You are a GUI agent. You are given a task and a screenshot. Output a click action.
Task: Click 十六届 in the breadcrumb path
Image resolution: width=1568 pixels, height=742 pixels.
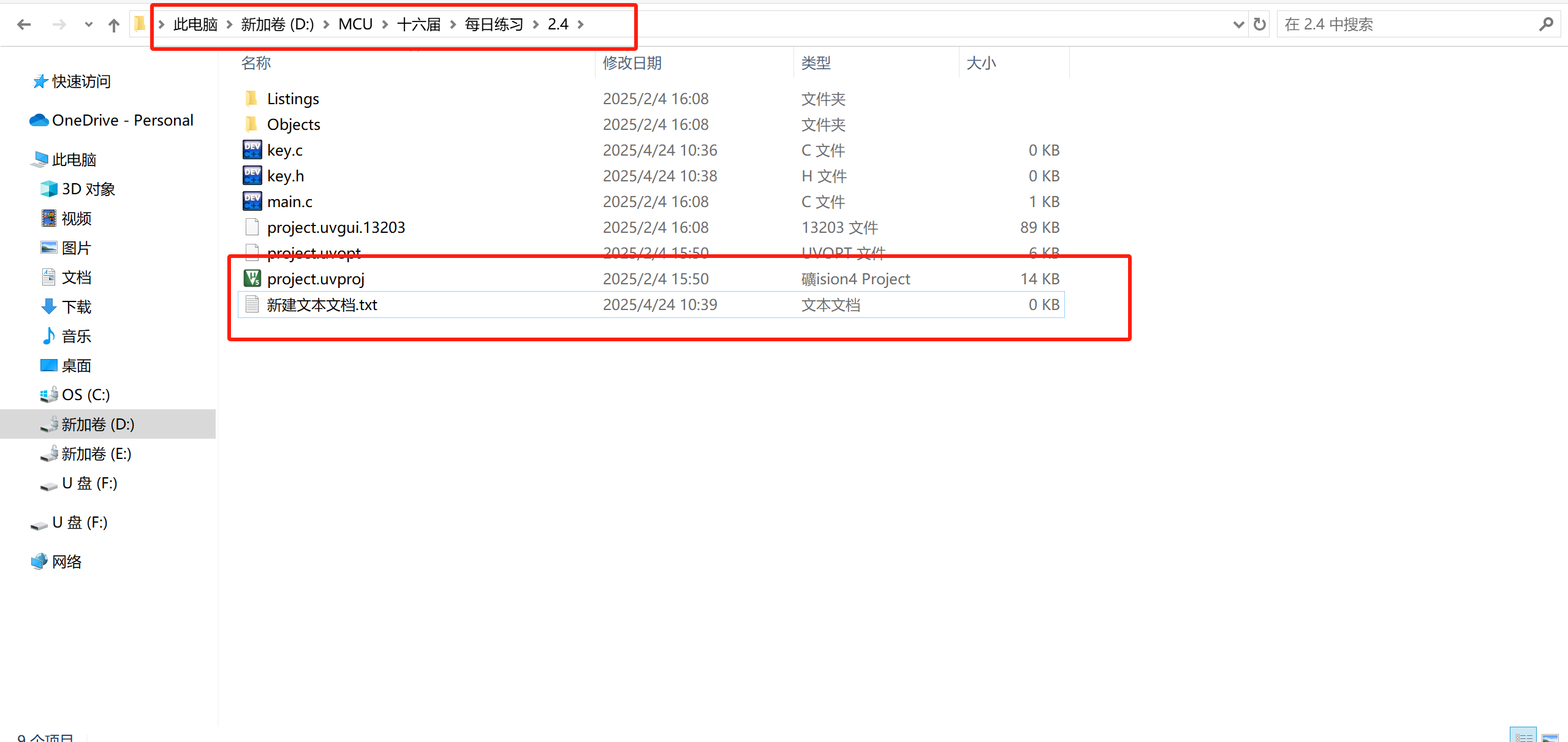coord(419,25)
